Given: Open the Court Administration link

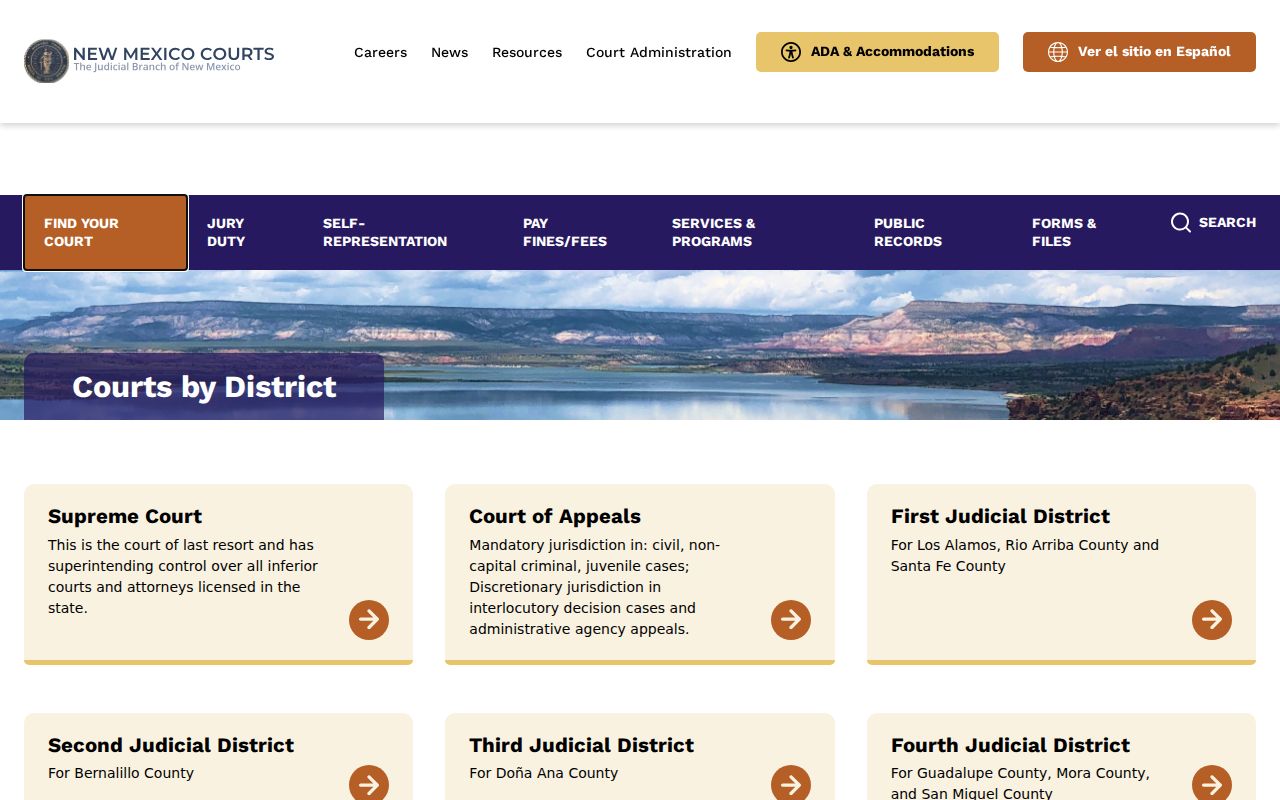Looking at the screenshot, I should (659, 52).
